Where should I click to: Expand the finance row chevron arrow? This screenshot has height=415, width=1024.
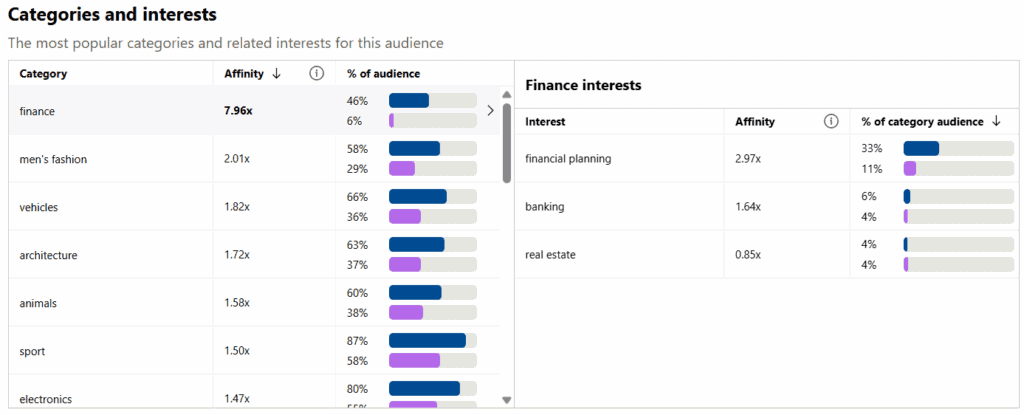point(490,111)
